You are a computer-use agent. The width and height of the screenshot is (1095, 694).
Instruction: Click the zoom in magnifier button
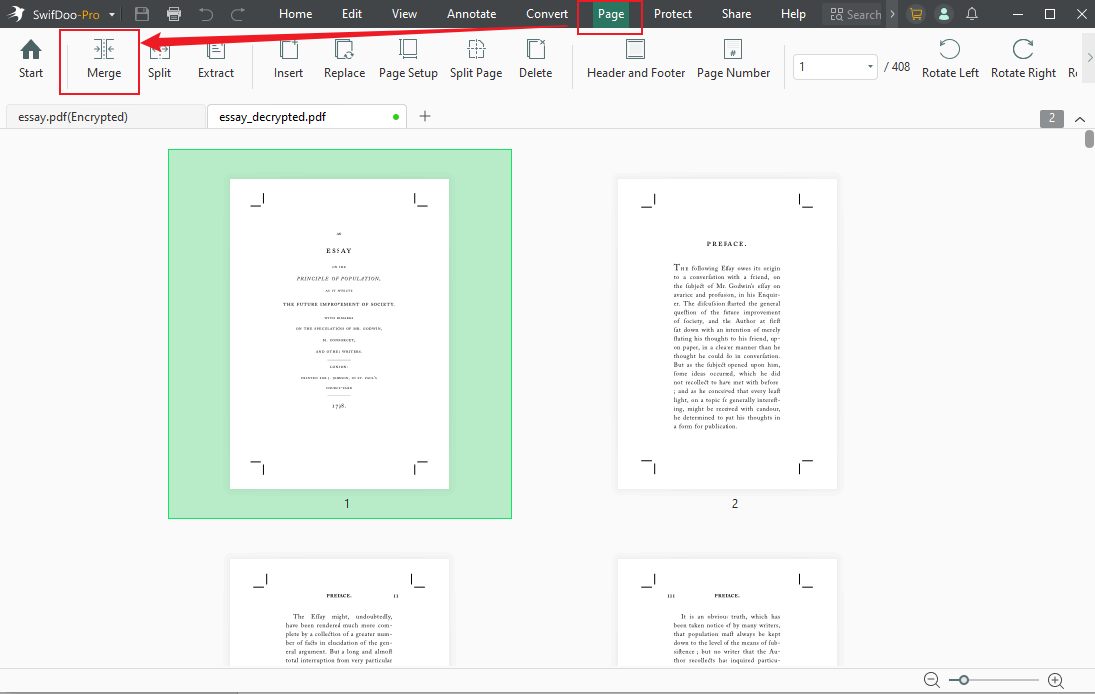coord(1055,680)
